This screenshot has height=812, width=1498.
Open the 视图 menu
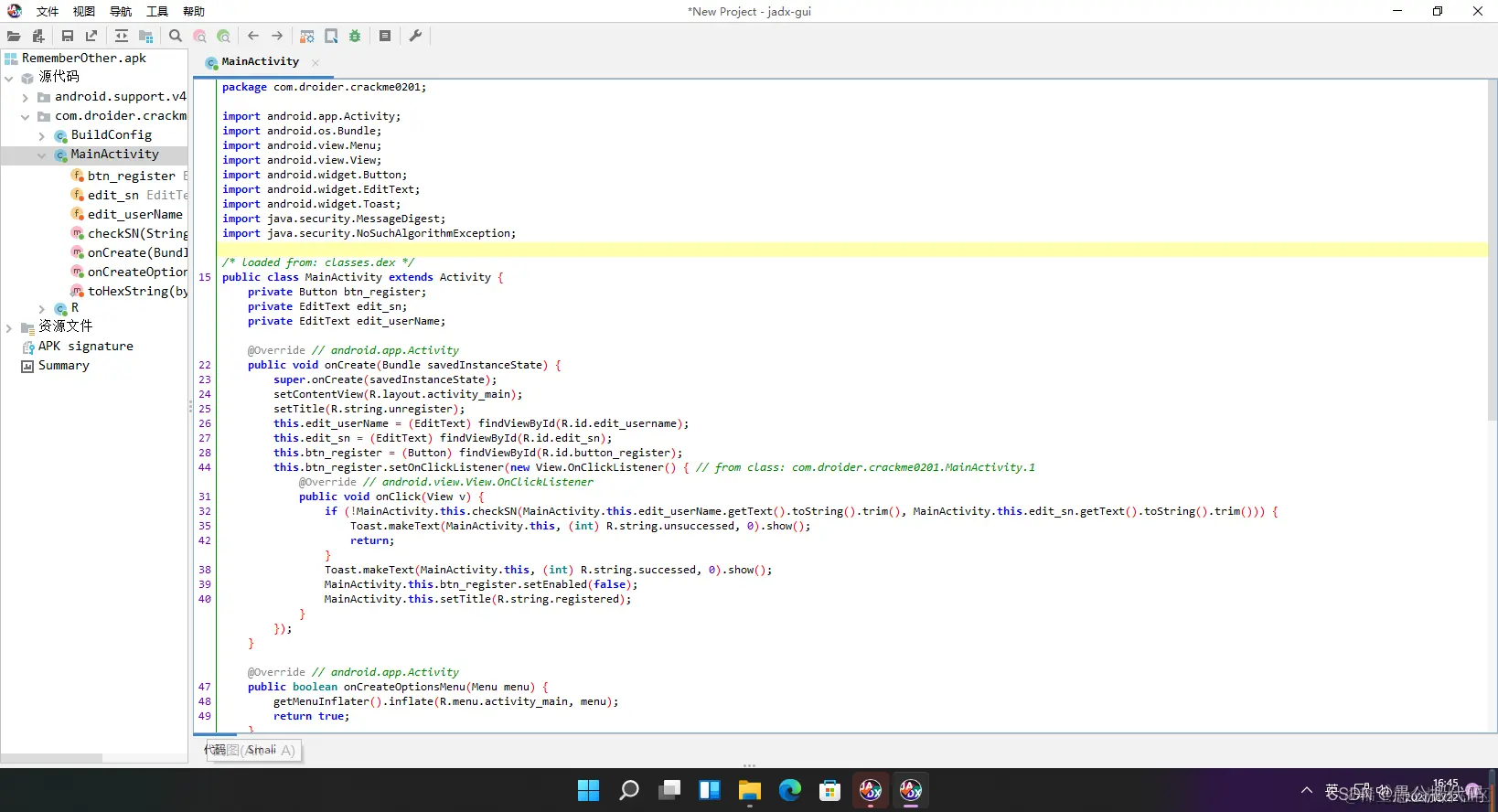(84, 11)
